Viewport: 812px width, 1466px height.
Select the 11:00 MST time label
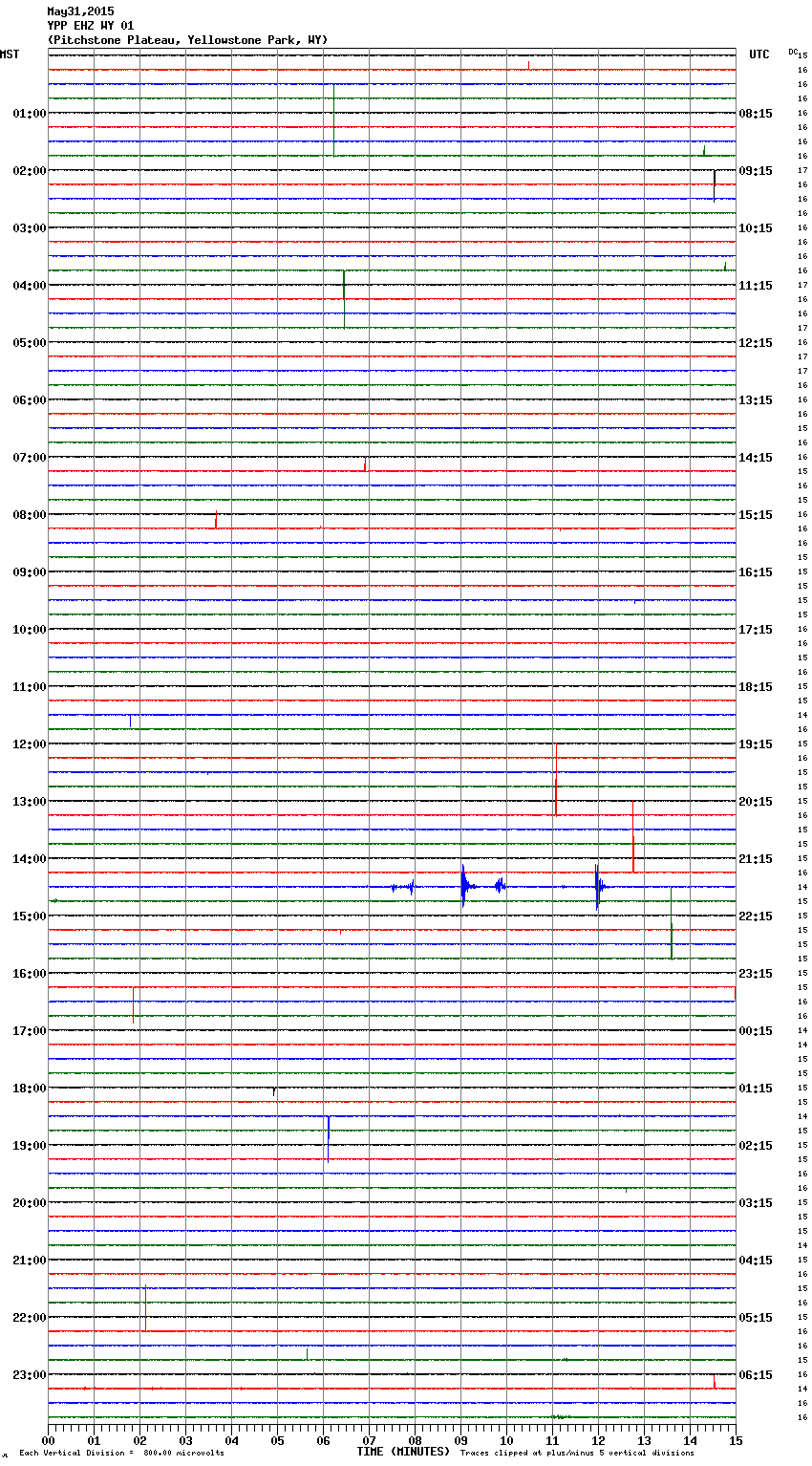(29, 687)
